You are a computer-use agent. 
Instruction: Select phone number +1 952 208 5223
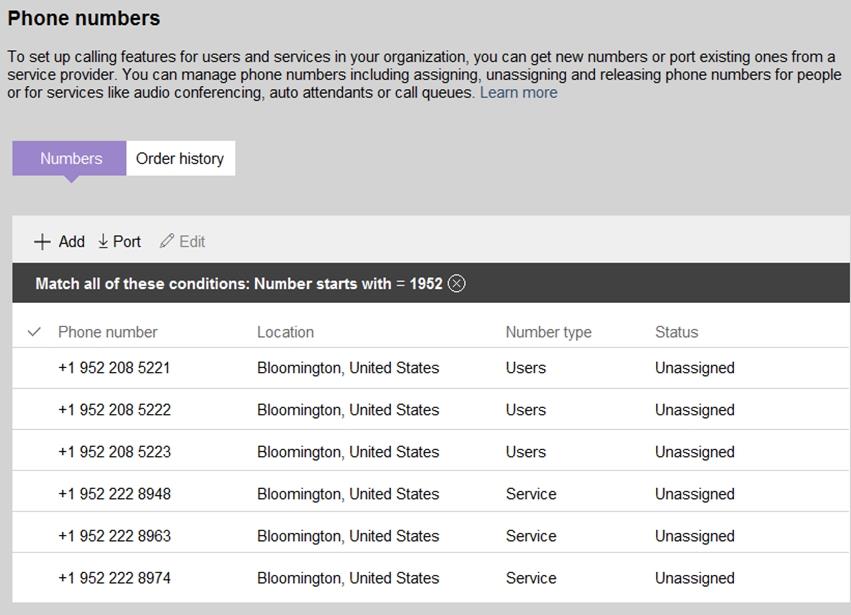click(x=114, y=452)
